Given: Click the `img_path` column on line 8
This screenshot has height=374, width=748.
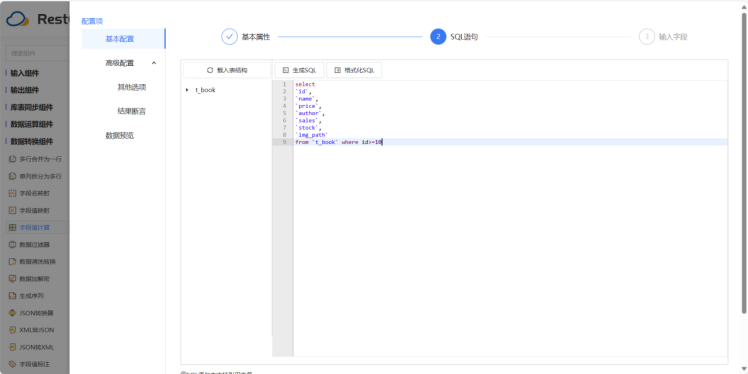Looking at the screenshot, I should (x=312, y=135).
